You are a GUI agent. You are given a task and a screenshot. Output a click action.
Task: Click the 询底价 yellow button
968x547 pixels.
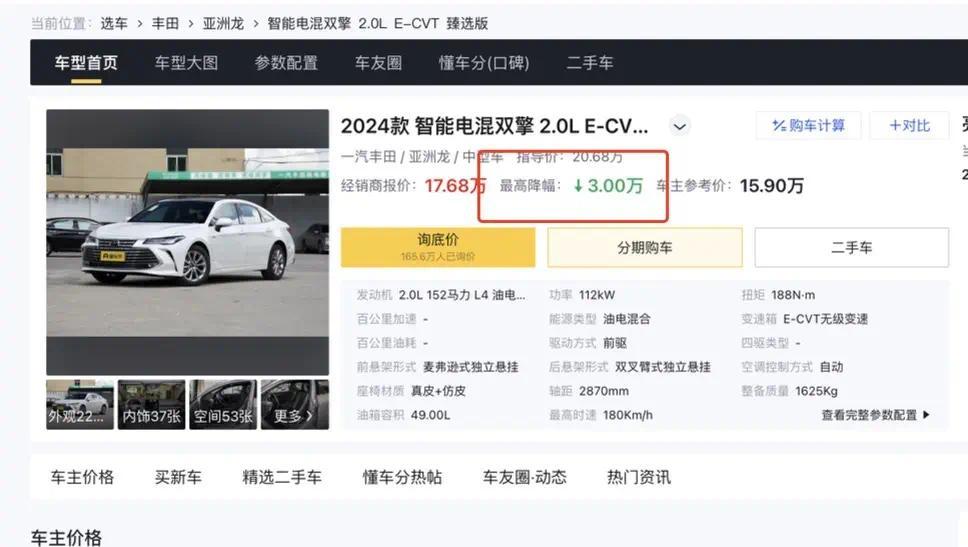[438, 247]
